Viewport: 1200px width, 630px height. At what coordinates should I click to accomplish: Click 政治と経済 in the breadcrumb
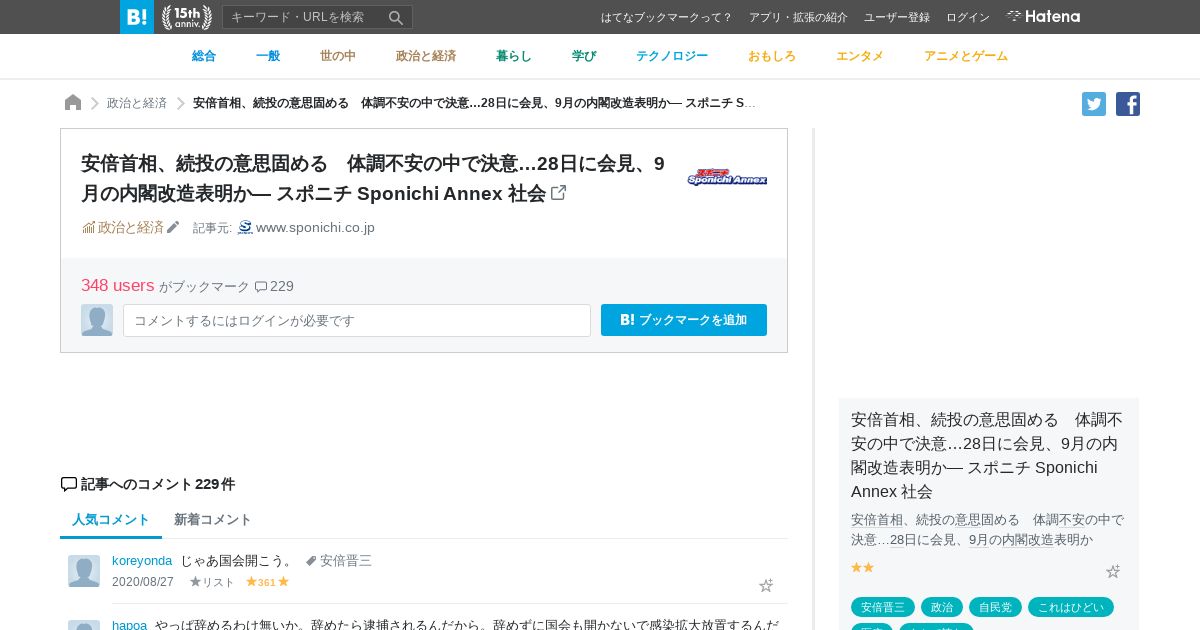[137, 103]
